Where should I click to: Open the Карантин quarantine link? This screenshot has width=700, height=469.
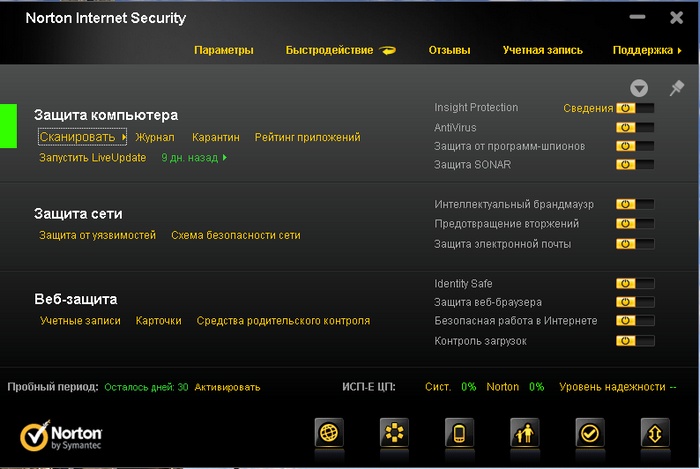click(216, 137)
